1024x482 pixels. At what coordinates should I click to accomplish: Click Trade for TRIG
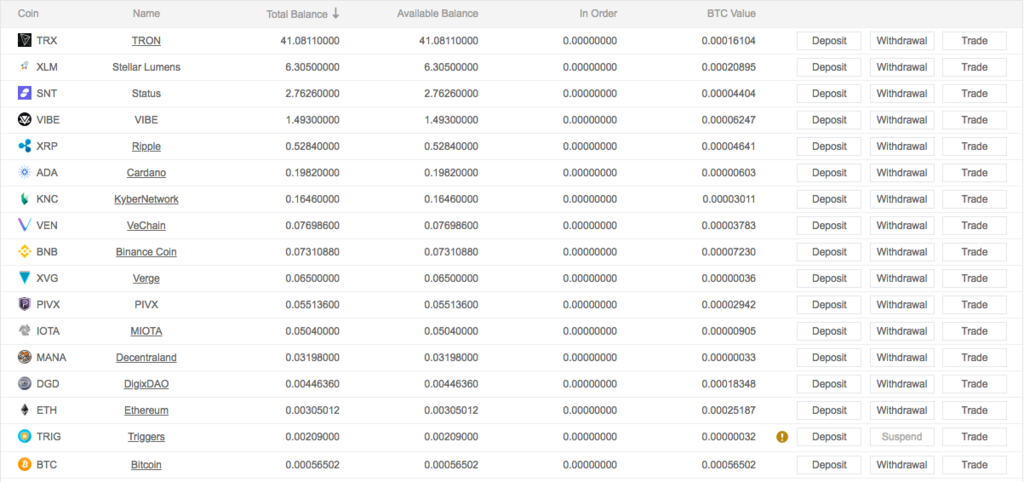974,437
